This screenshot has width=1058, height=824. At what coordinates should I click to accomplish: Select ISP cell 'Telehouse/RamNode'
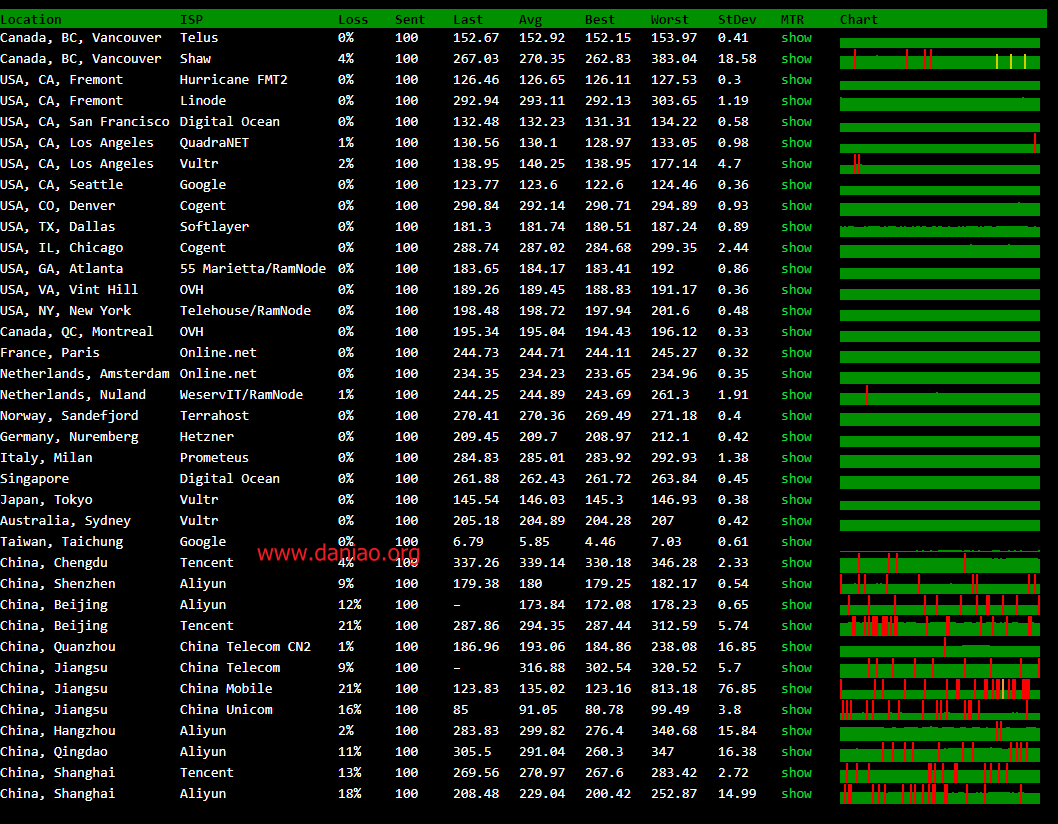pyautogui.click(x=245, y=310)
